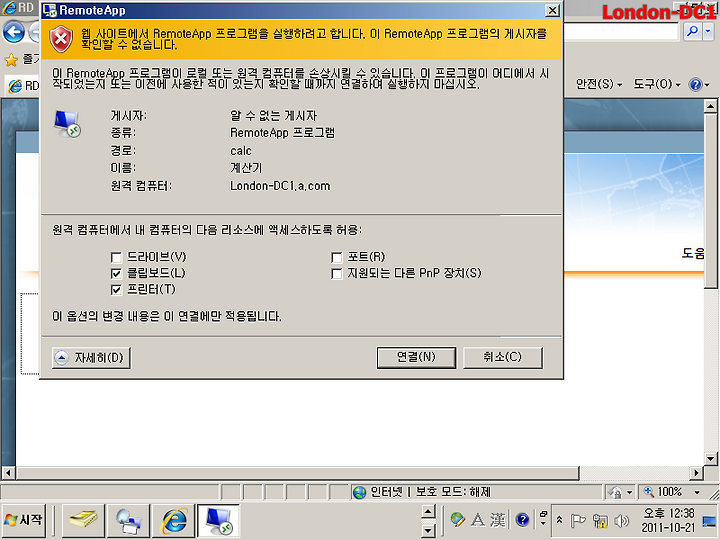Uncheck the 클립보드(L) checkbox

pyautogui.click(x=116, y=274)
